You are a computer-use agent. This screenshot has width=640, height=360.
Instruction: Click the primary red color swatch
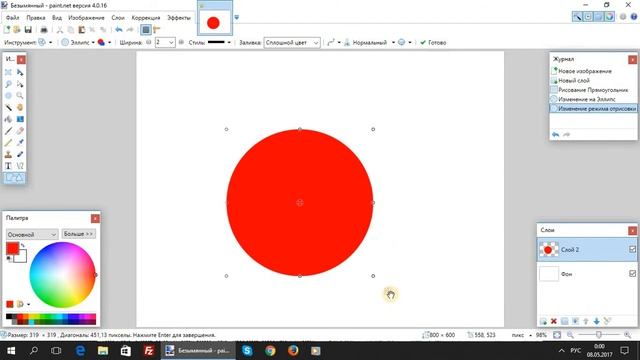tap(12, 248)
